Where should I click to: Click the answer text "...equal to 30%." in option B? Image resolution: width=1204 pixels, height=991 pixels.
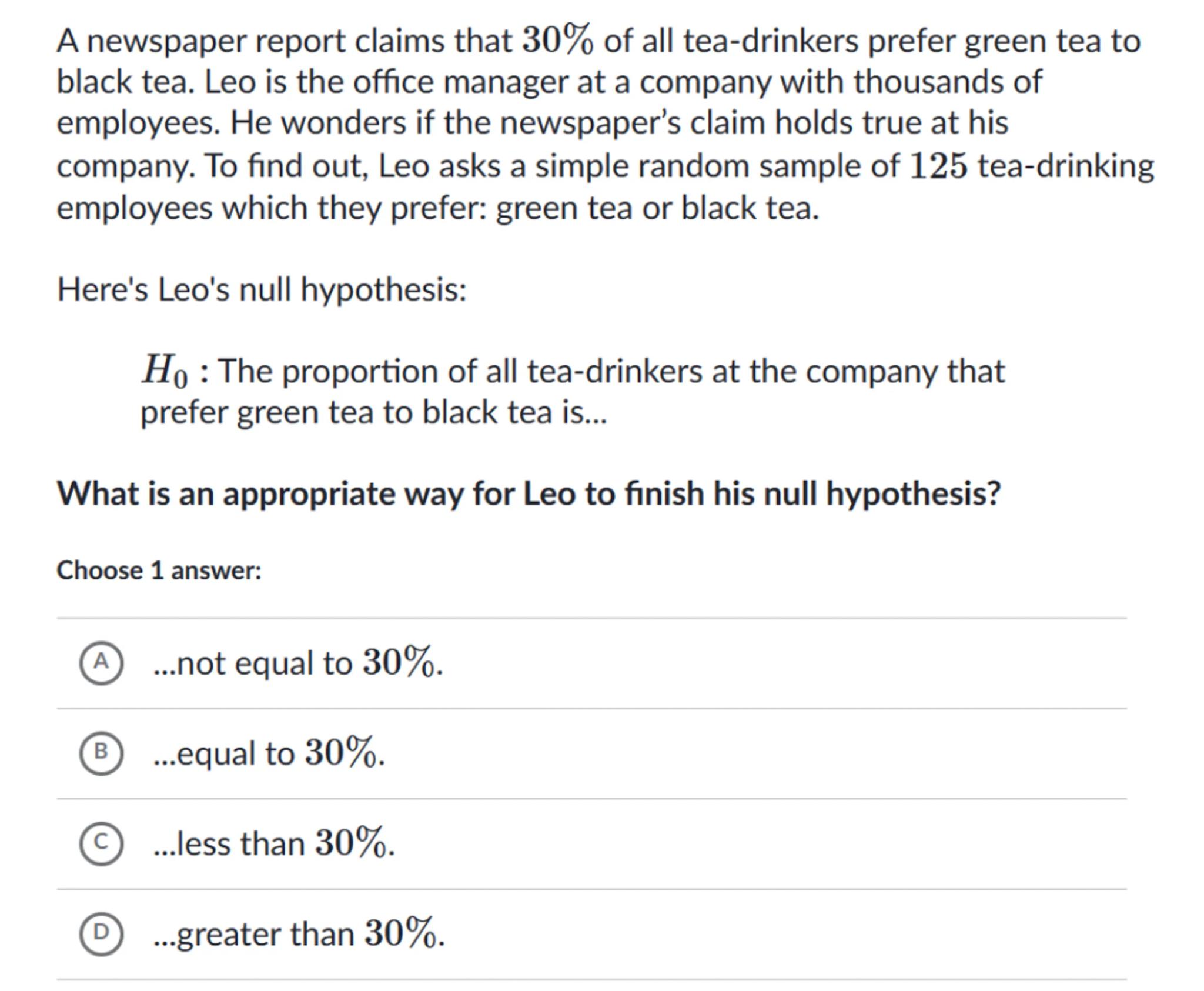tap(269, 753)
